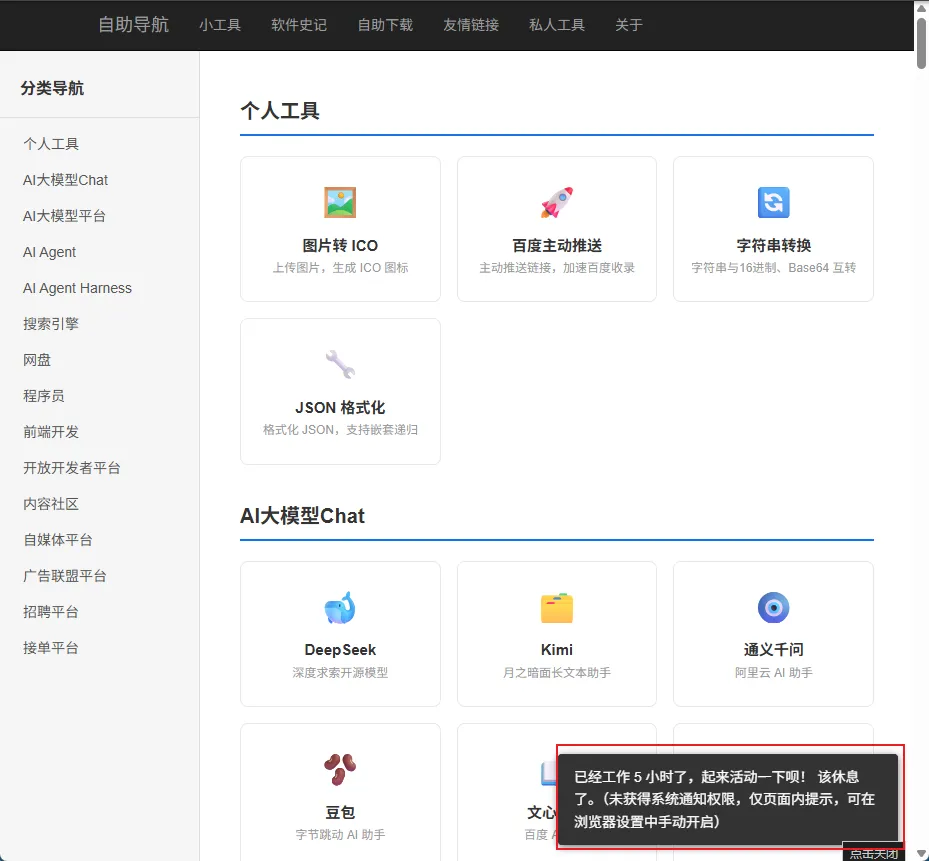Screen dimensions: 929x861
Task: Click the 月之暗面长文本助手 description
Action: pos(557,673)
